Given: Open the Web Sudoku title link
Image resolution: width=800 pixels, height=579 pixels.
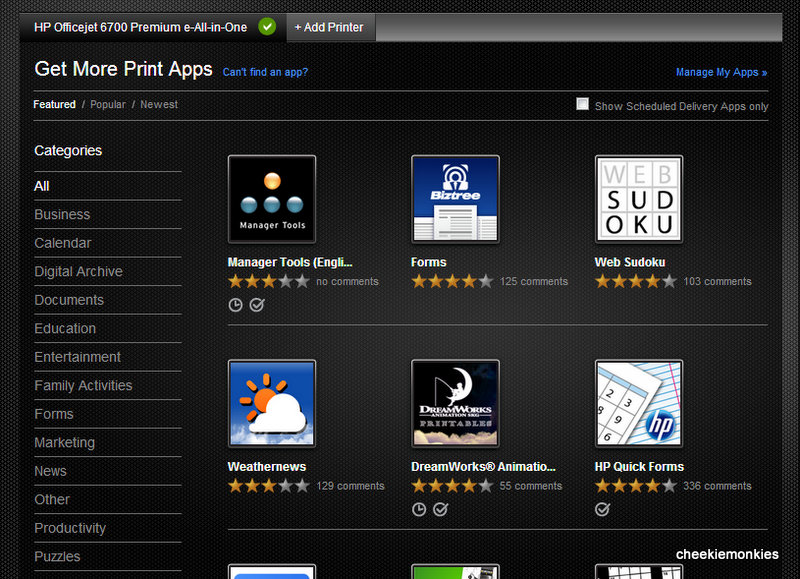Looking at the screenshot, I should (630, 262).
